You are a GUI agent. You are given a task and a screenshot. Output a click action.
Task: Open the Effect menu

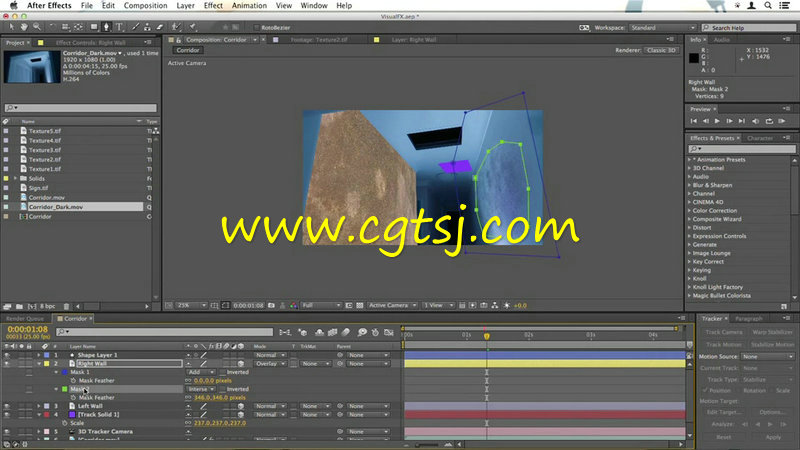[213, 6]
